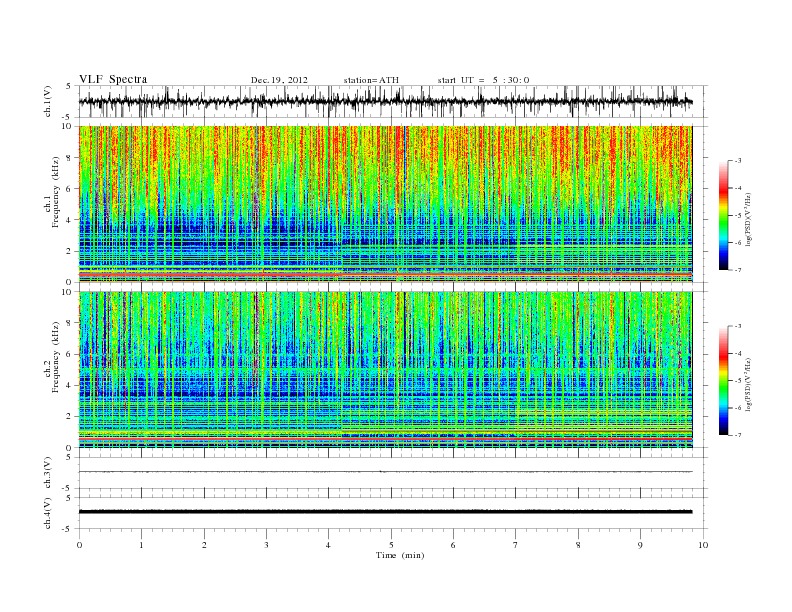
Task: Click the "ch.3(V)" axis label
Action: point(48,473)
